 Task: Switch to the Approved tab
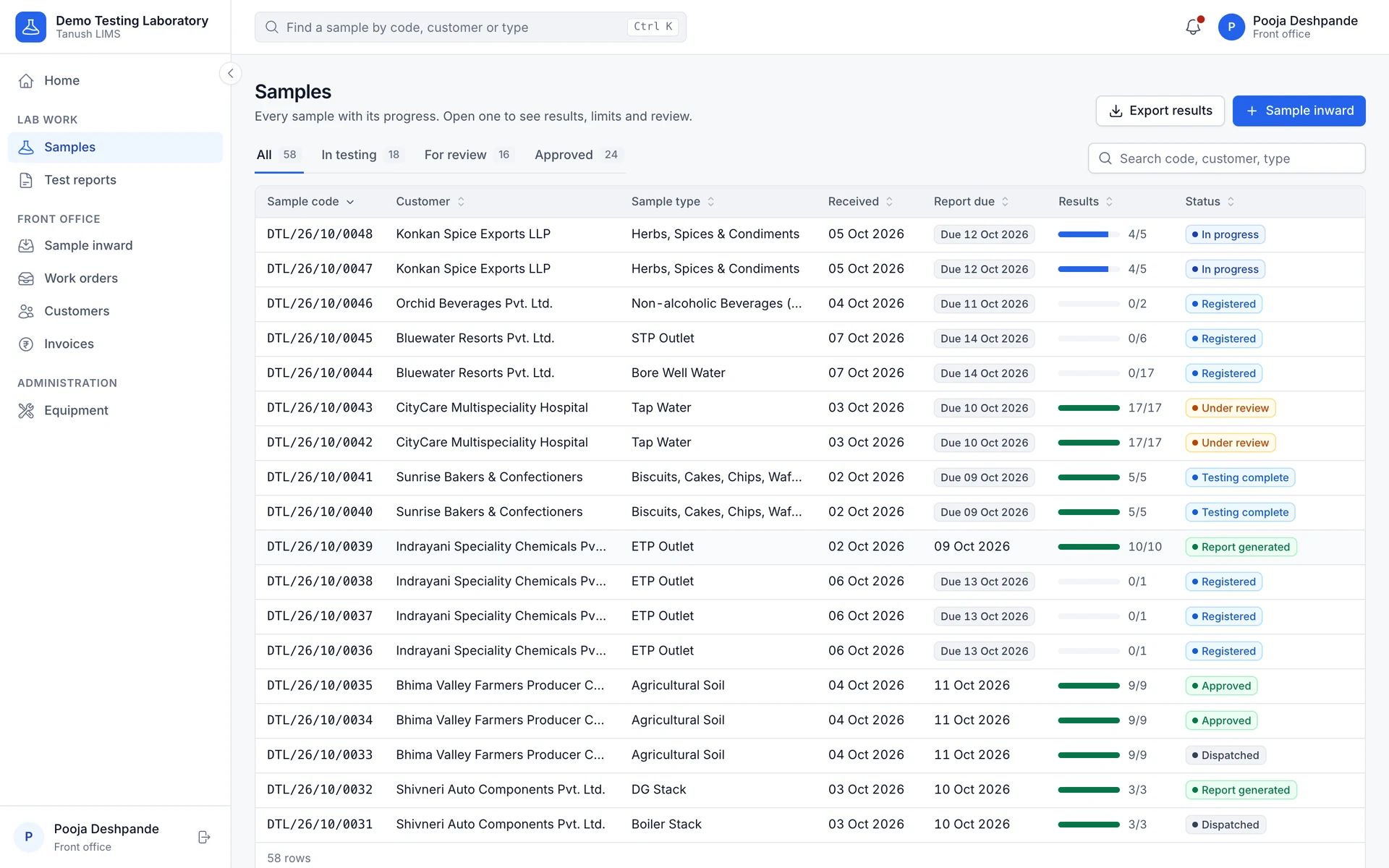click(577, 155)
